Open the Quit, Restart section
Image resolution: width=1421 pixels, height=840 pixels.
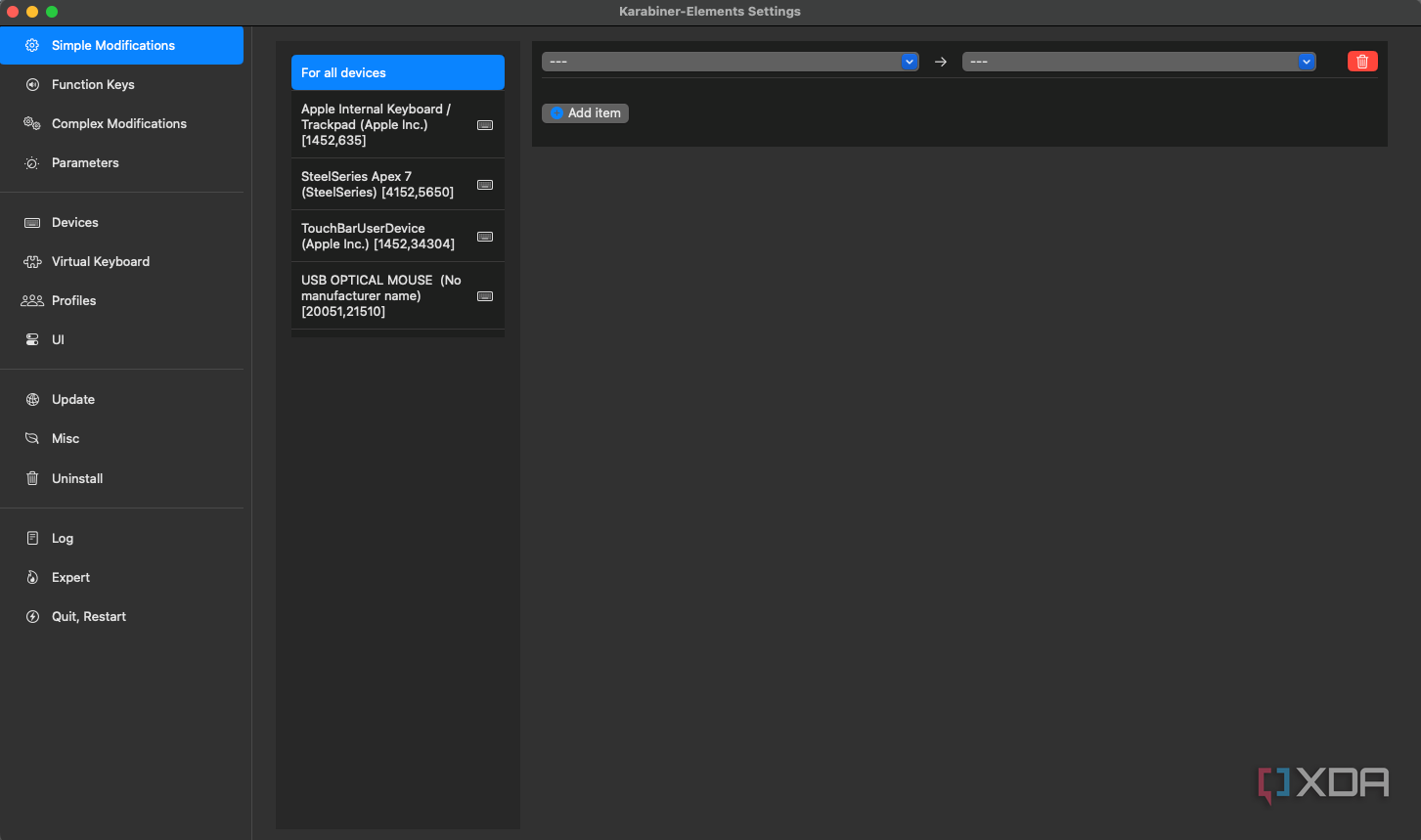pyautogui.click(x=121, y=617)
